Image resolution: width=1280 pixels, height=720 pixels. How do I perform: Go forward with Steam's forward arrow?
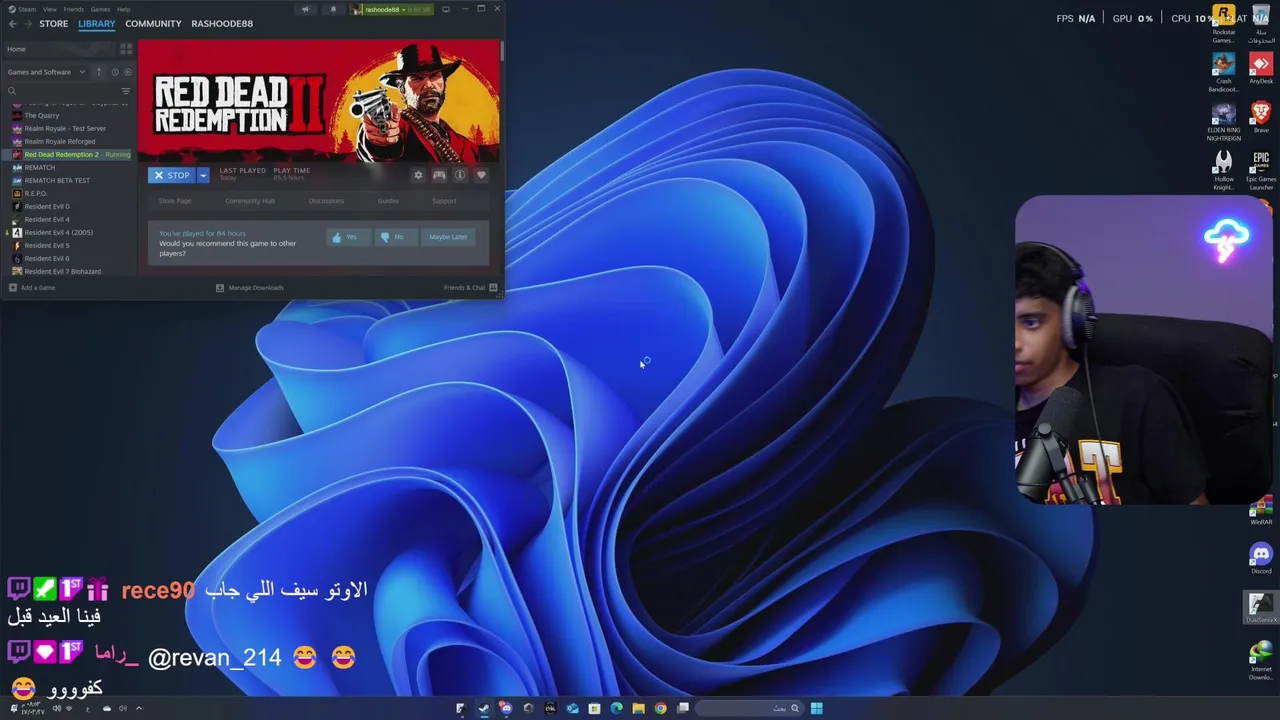(x=27, y=23)
